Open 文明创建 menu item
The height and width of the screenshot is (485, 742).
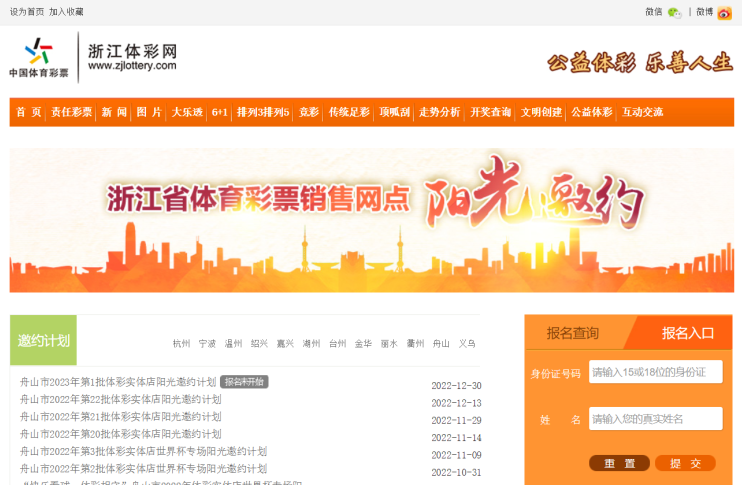(541, 112)
